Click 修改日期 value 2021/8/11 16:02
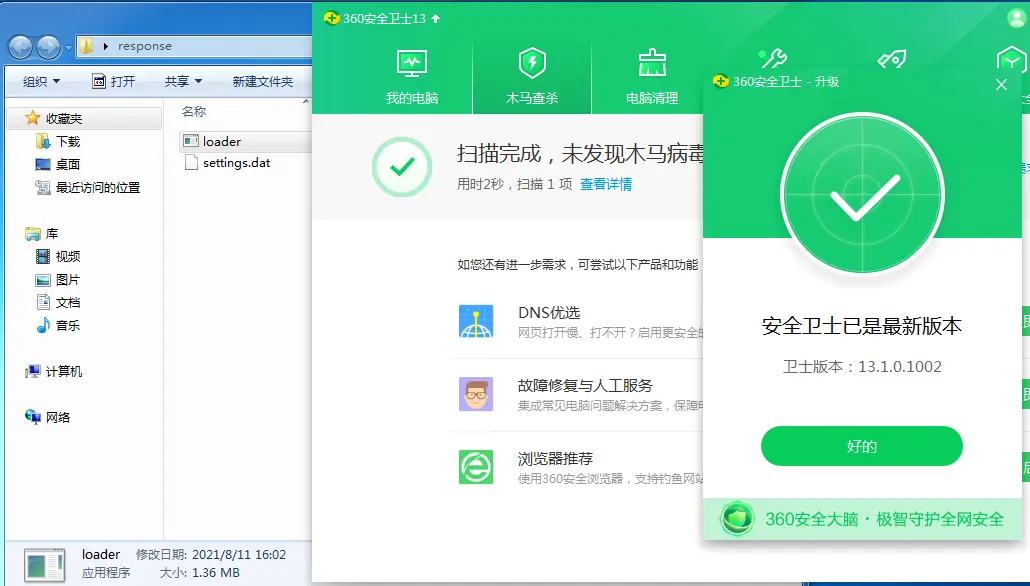This screenshot has height=586, width=1030. click(238, 554)
